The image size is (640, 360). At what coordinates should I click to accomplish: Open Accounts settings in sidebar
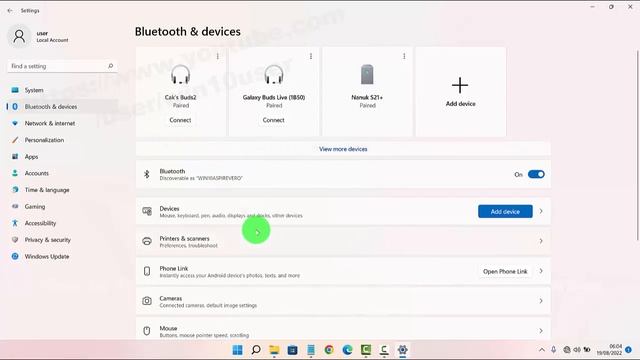(x=62, y=173)
